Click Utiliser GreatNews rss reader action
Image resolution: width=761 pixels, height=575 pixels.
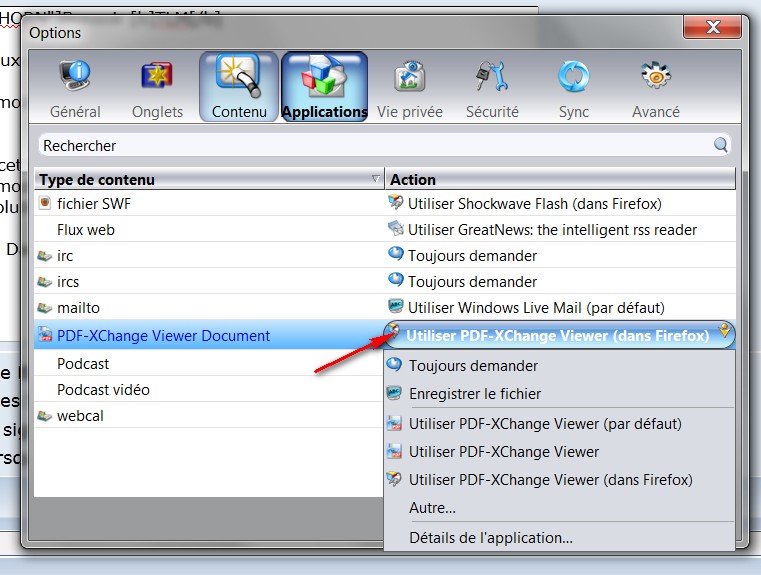552,230
